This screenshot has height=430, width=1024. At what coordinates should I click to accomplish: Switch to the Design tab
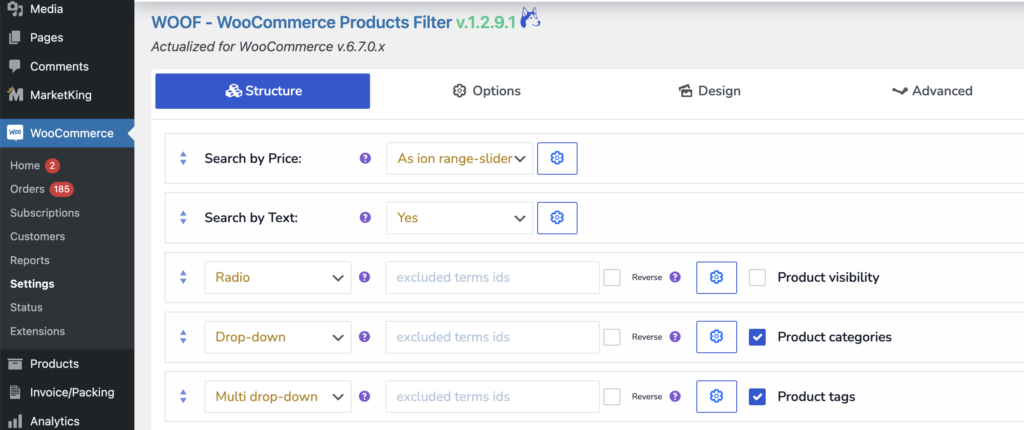[709, 91]
